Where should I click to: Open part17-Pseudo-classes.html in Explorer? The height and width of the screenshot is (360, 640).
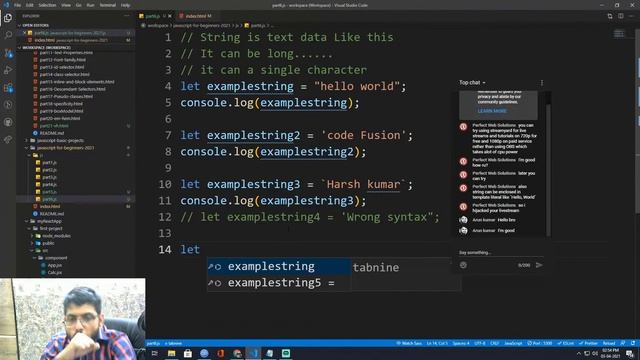coord(66,96)
